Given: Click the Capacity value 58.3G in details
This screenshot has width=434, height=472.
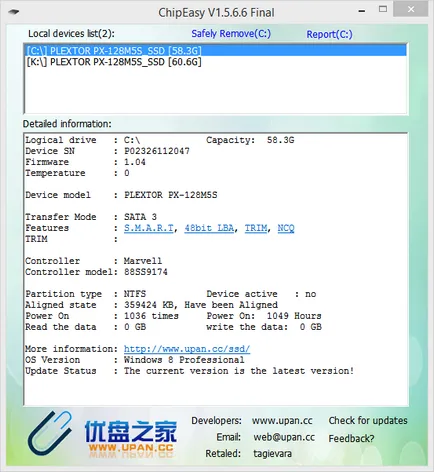Looking at the screenshot, I should [280, 140].
